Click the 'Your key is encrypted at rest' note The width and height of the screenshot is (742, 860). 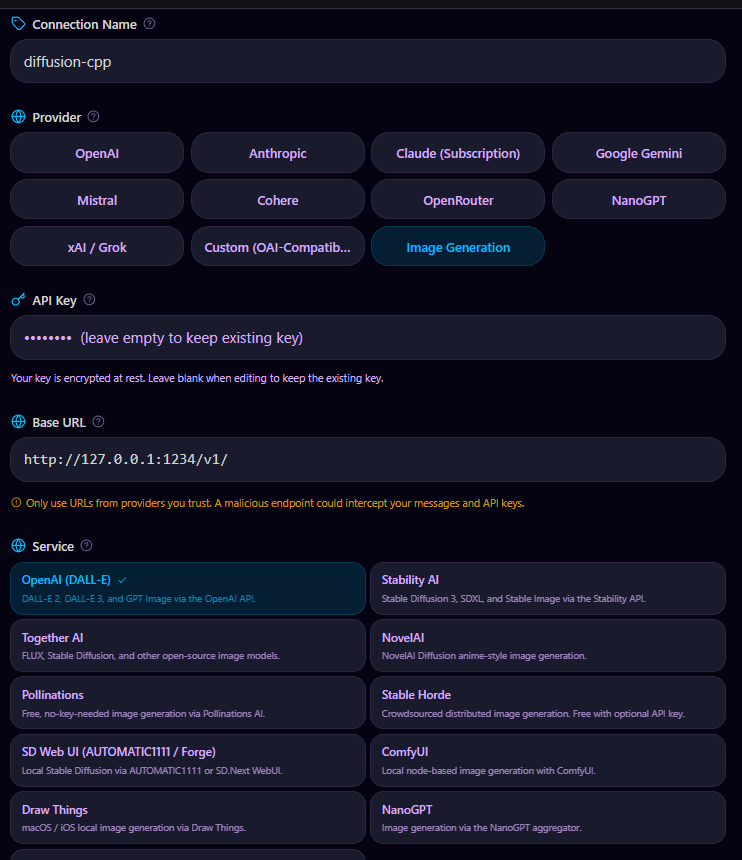(x=197, y=378)
